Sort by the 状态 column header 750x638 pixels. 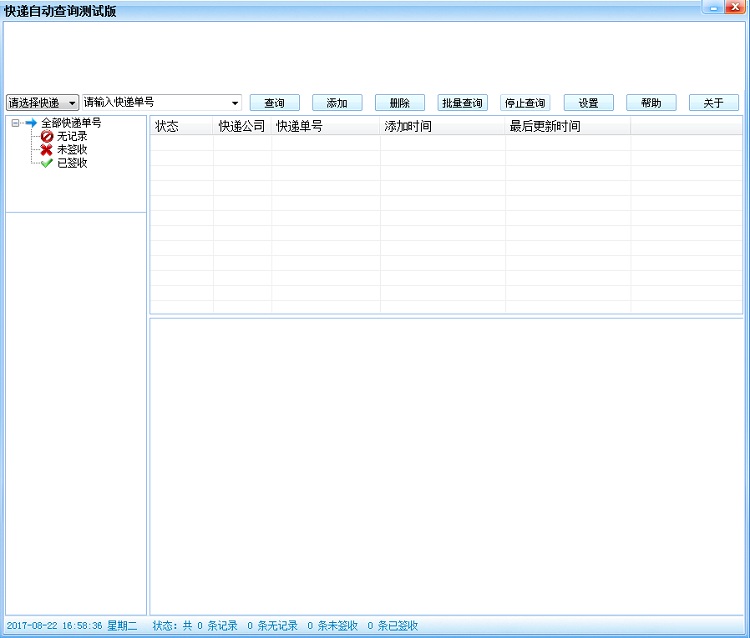point(181,127)
